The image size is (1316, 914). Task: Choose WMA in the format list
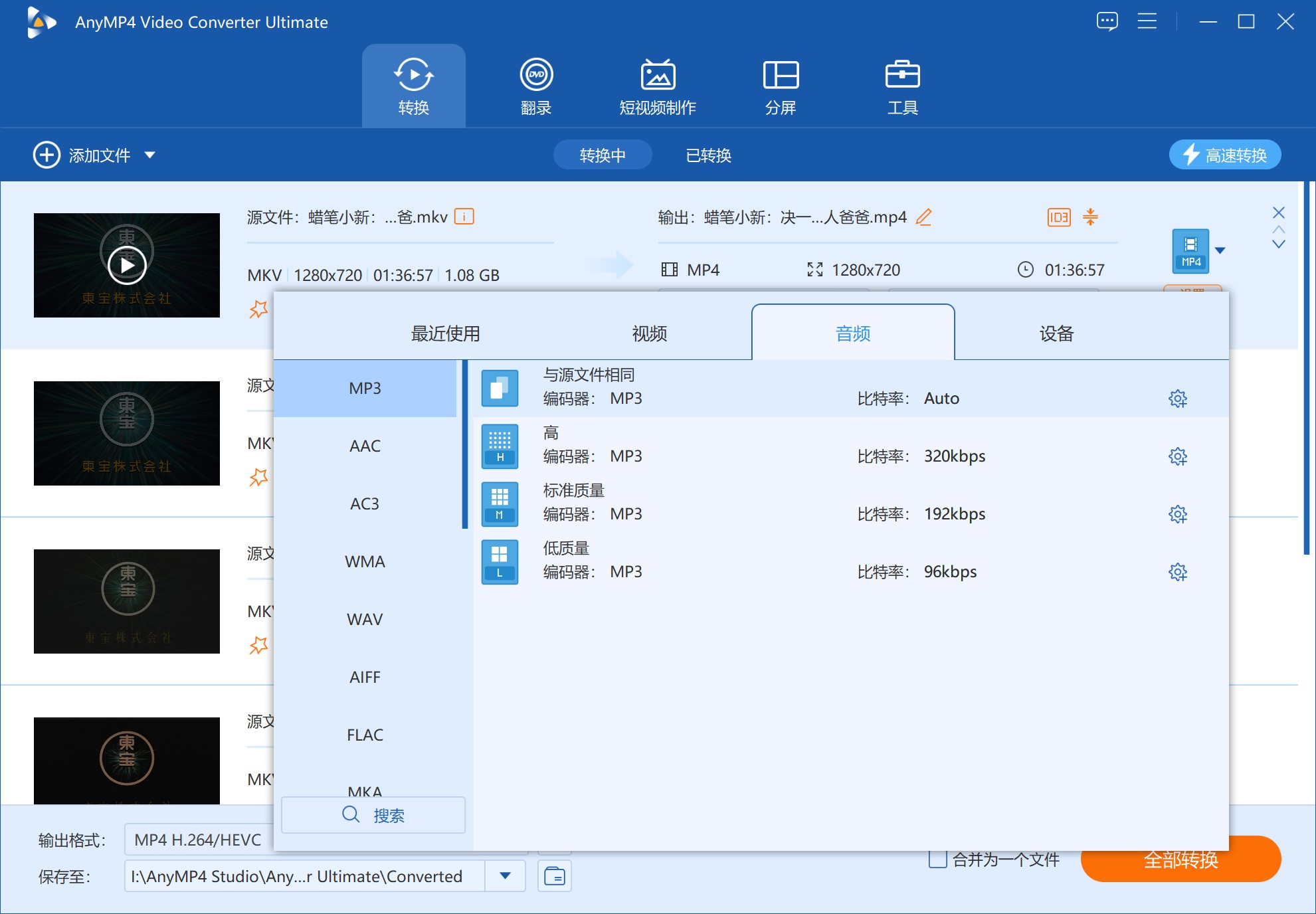point(365,561)
